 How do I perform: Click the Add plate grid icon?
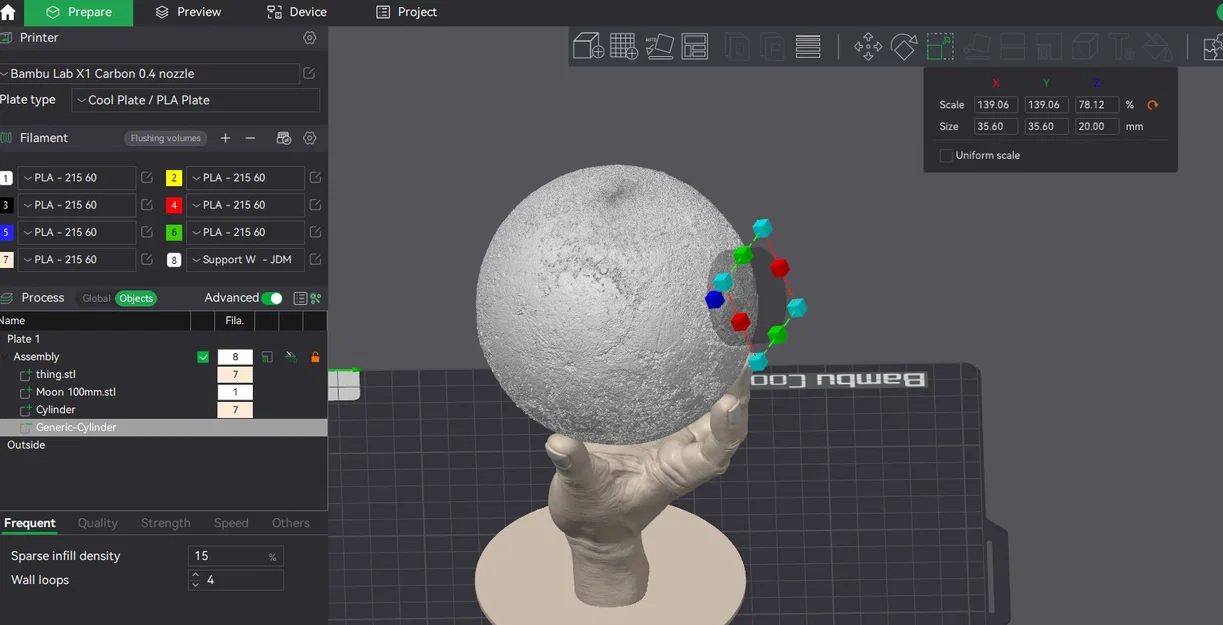[x=624, y=46]
